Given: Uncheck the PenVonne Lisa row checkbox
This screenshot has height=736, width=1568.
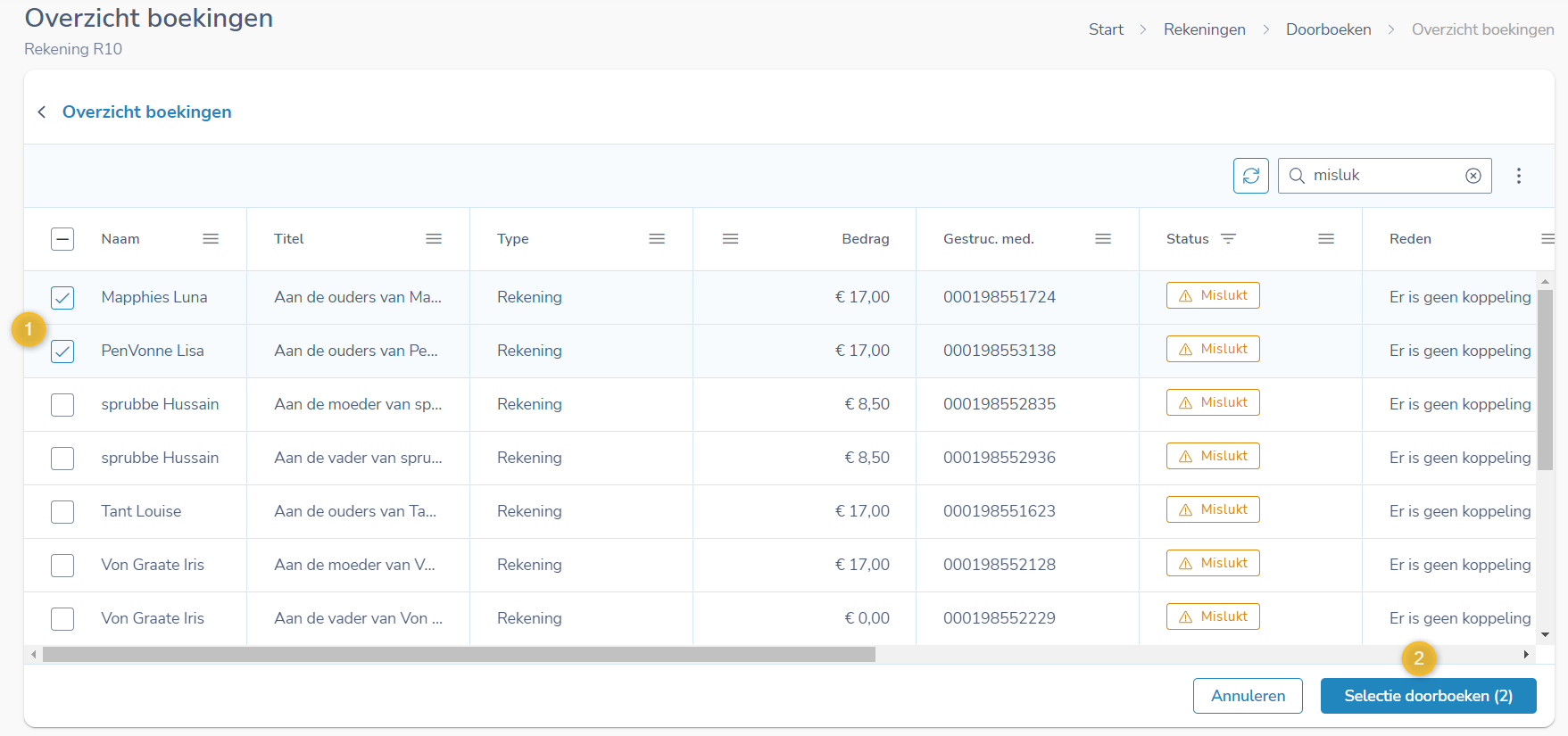Looking at the screenshot, I should [x=62, y=351].
